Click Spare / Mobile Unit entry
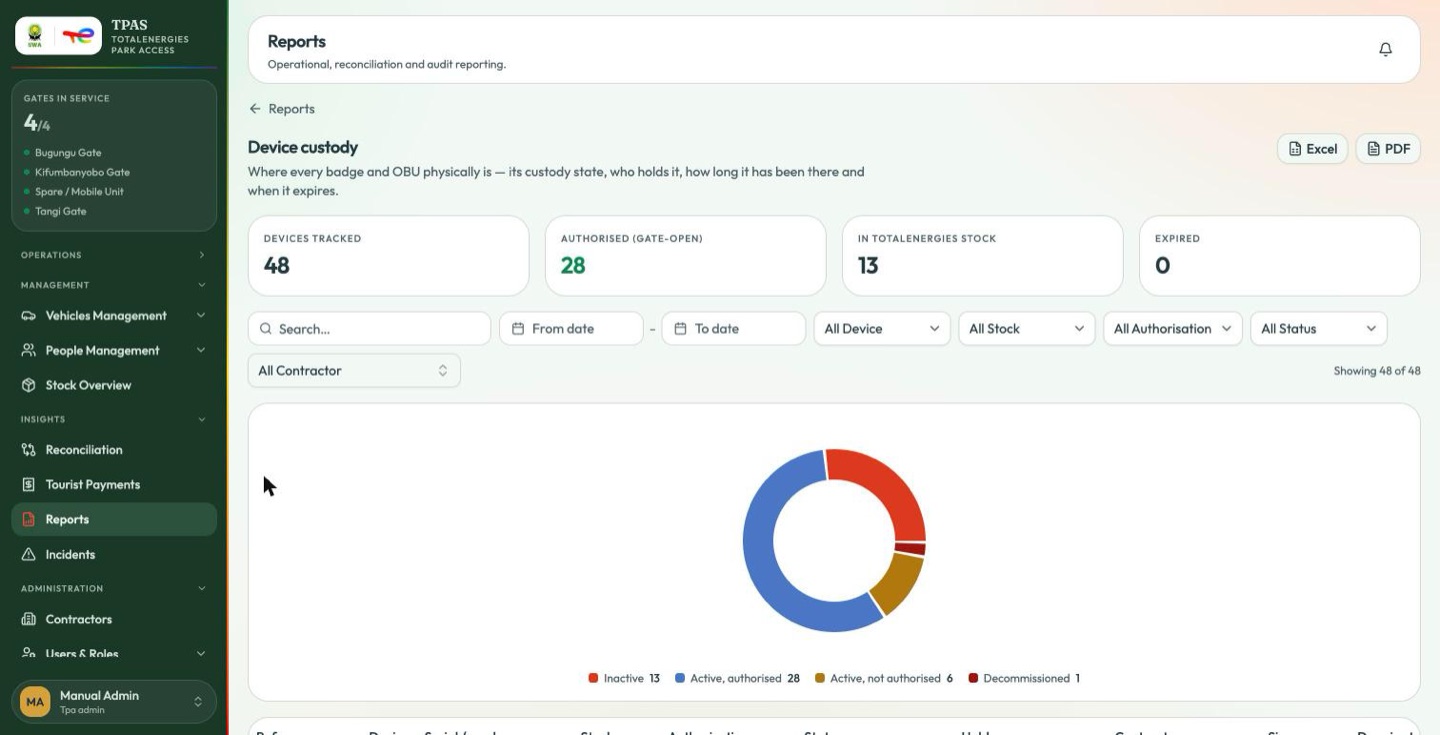This screenshot has width=1440, height=735. point(79,192)
